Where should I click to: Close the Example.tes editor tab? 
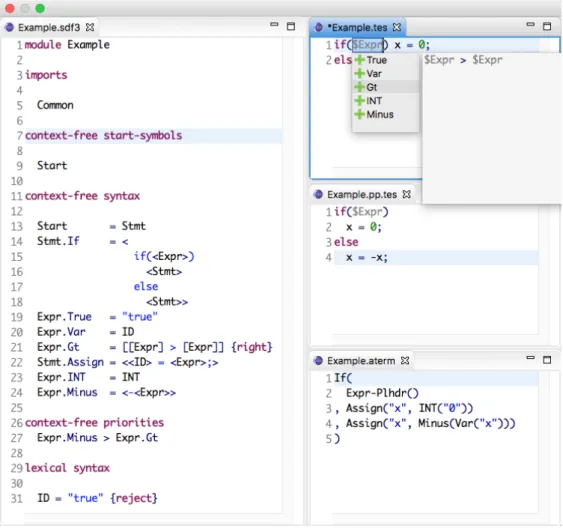(397, 27)
